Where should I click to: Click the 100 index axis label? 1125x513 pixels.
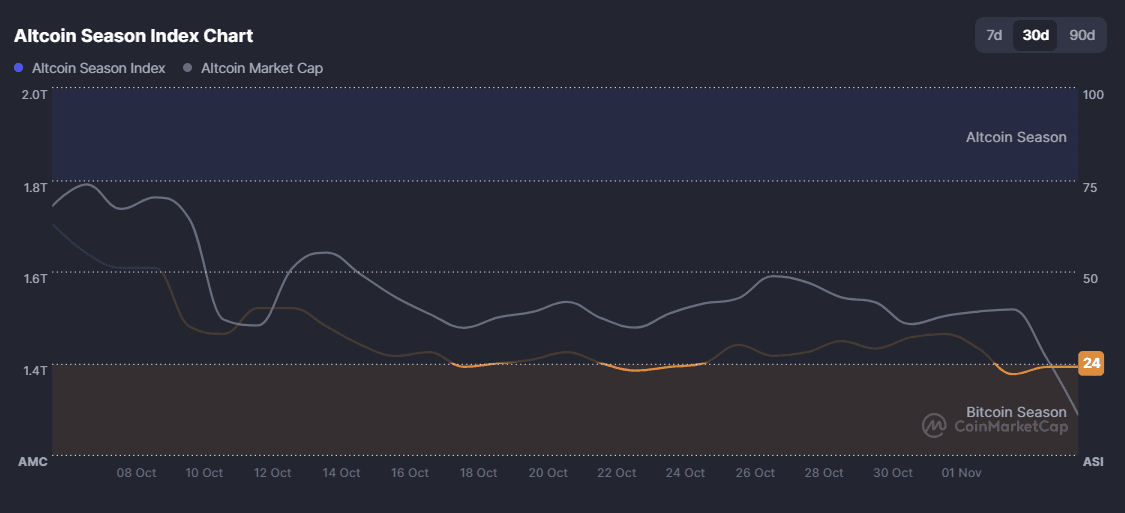(x=1093, y=94)
